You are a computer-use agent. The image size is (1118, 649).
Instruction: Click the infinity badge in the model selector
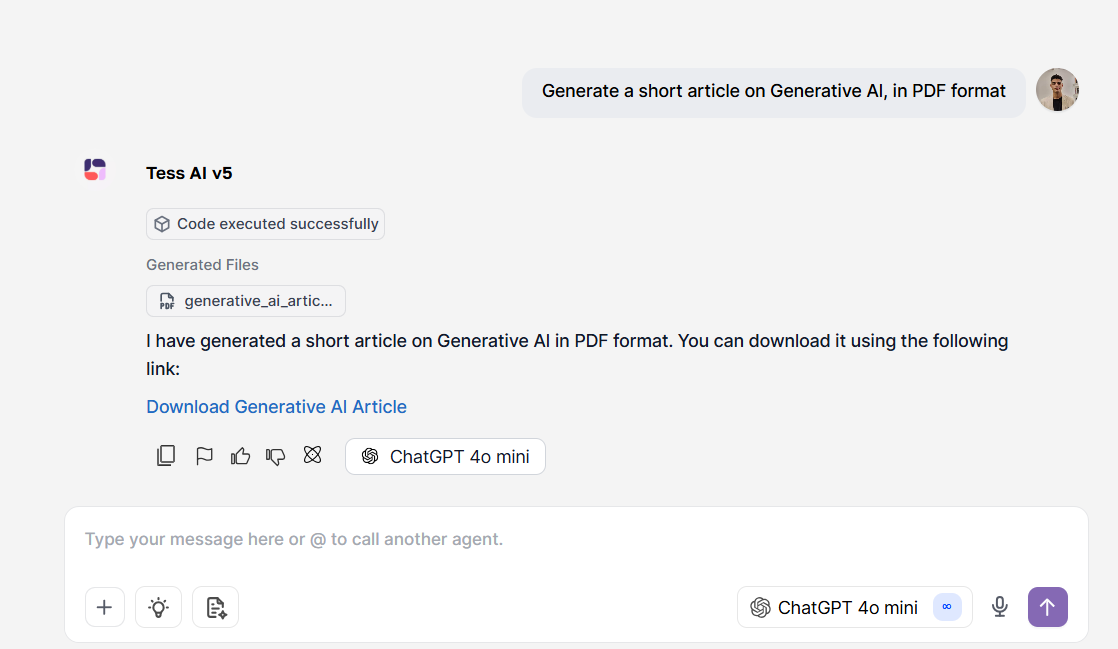(x=947, y=607)
